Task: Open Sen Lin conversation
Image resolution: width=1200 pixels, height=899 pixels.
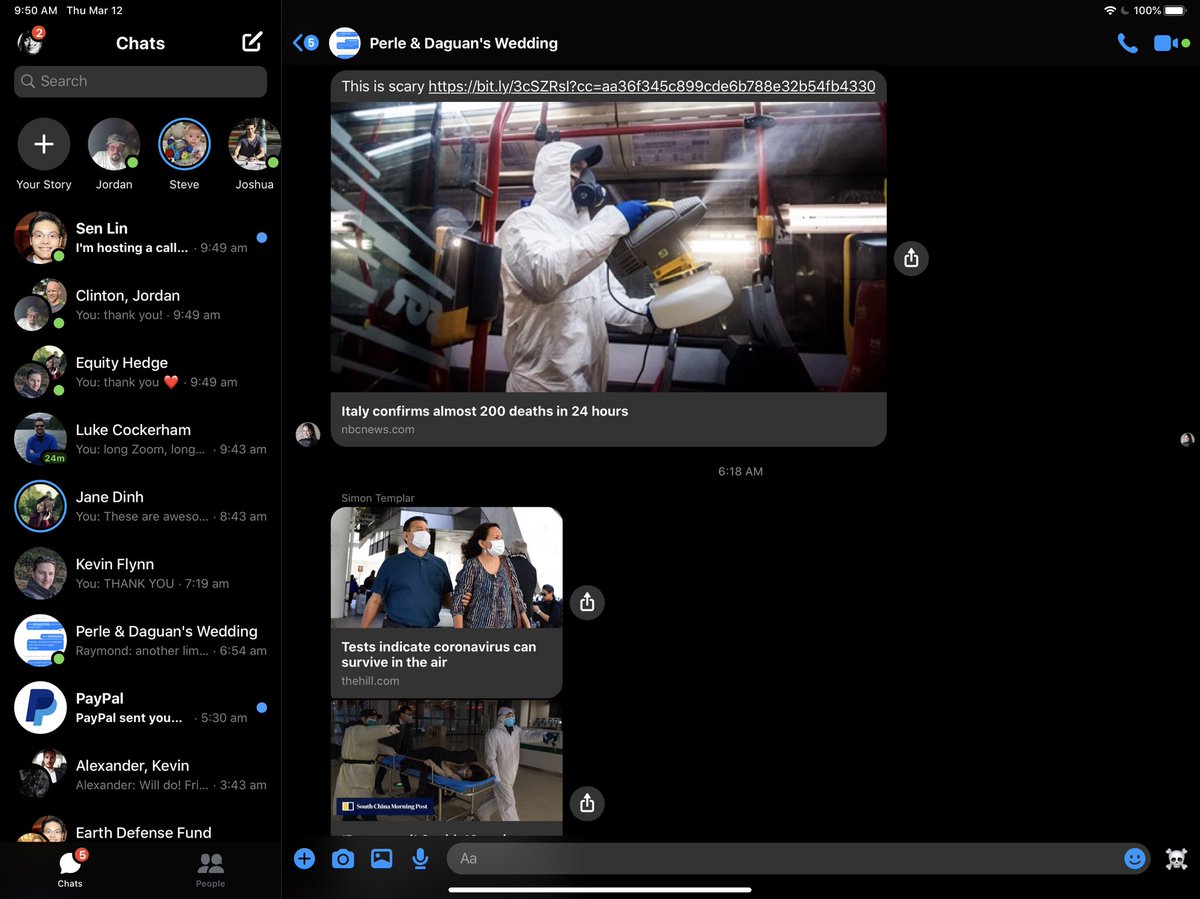Action: [140, 237]
